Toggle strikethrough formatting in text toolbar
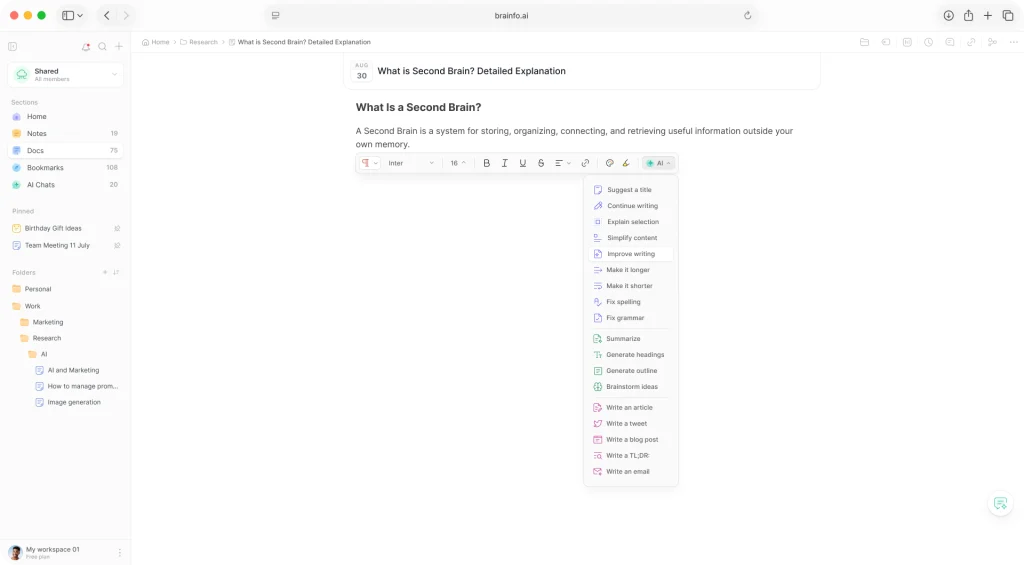 pyautogui.click(x=541, y=163)
